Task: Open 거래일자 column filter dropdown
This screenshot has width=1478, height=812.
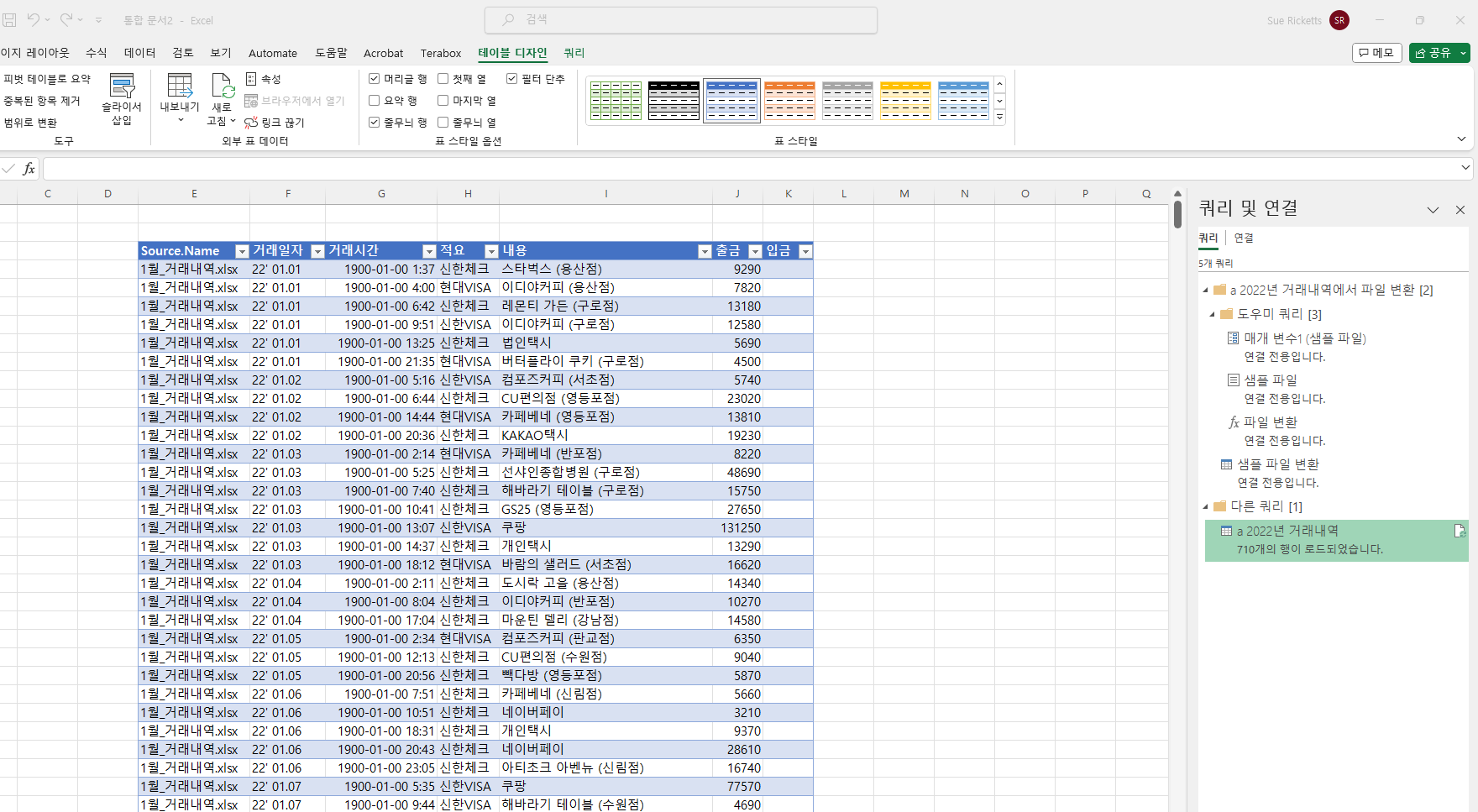Action: point(317,251)
